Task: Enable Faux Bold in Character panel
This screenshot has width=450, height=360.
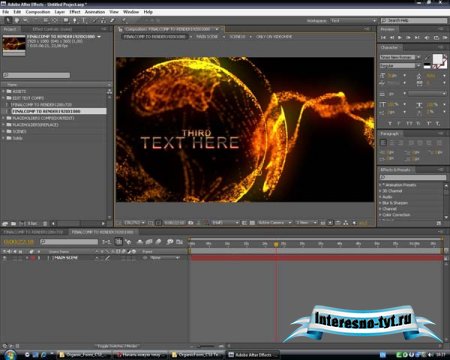Action: [x=390, y=124]
